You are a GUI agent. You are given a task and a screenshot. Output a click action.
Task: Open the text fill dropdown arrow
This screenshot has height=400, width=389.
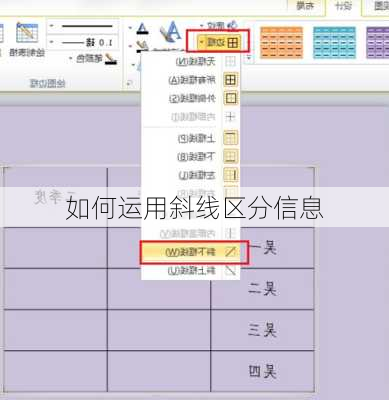tap(130, 28)
